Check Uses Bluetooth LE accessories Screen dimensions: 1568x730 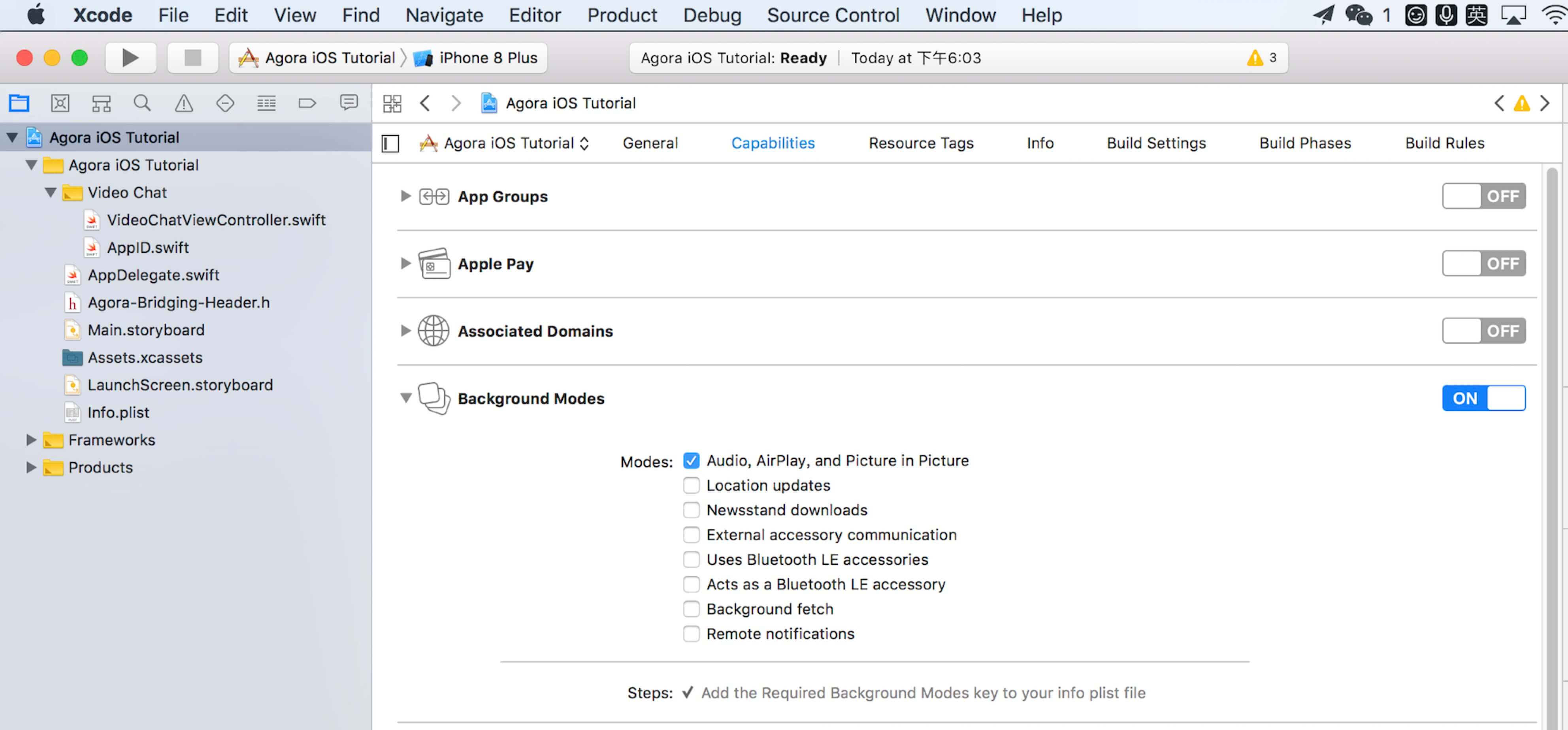tap(691, 559)
